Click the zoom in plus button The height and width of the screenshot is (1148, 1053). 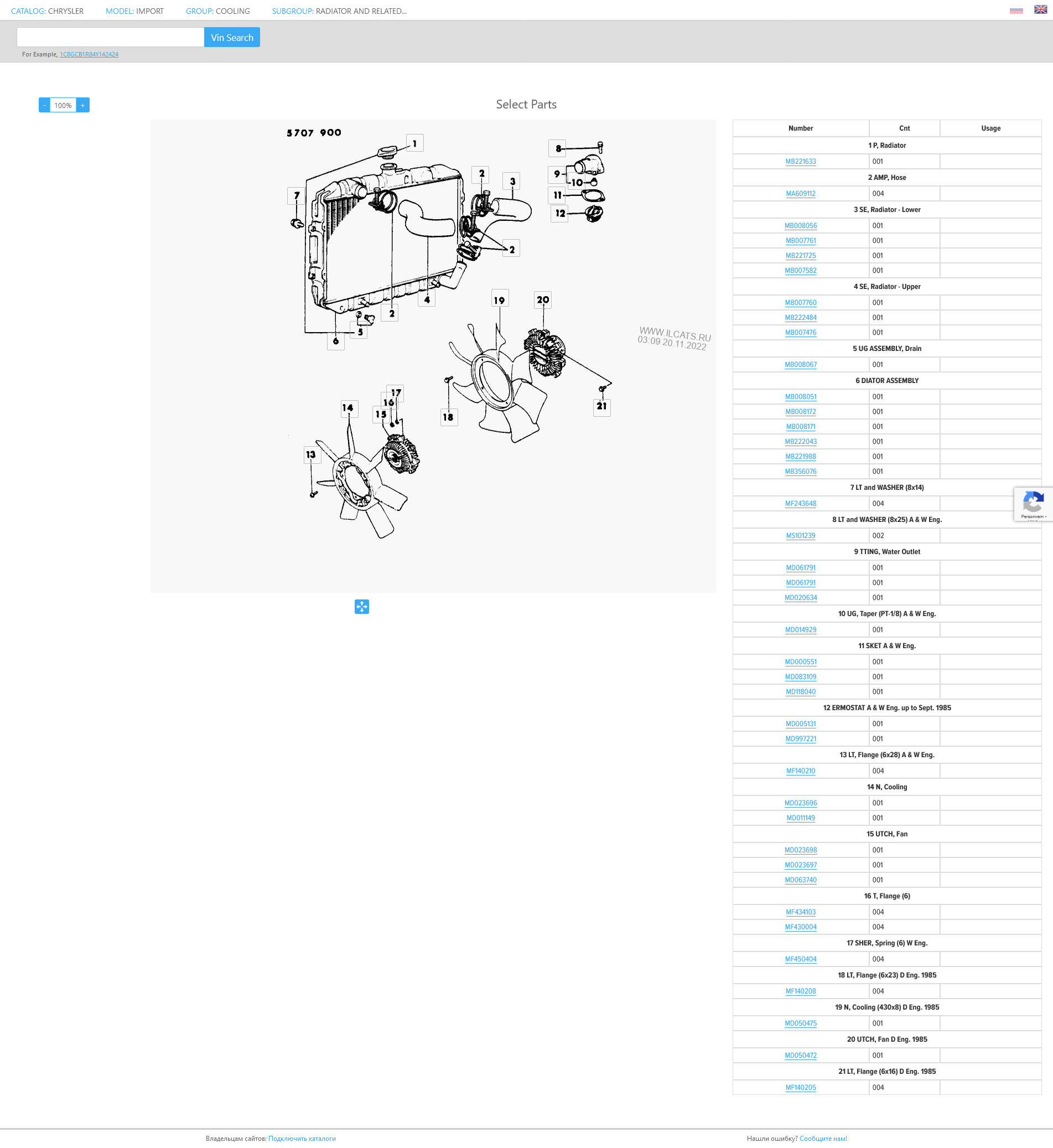tap(82, 106)
